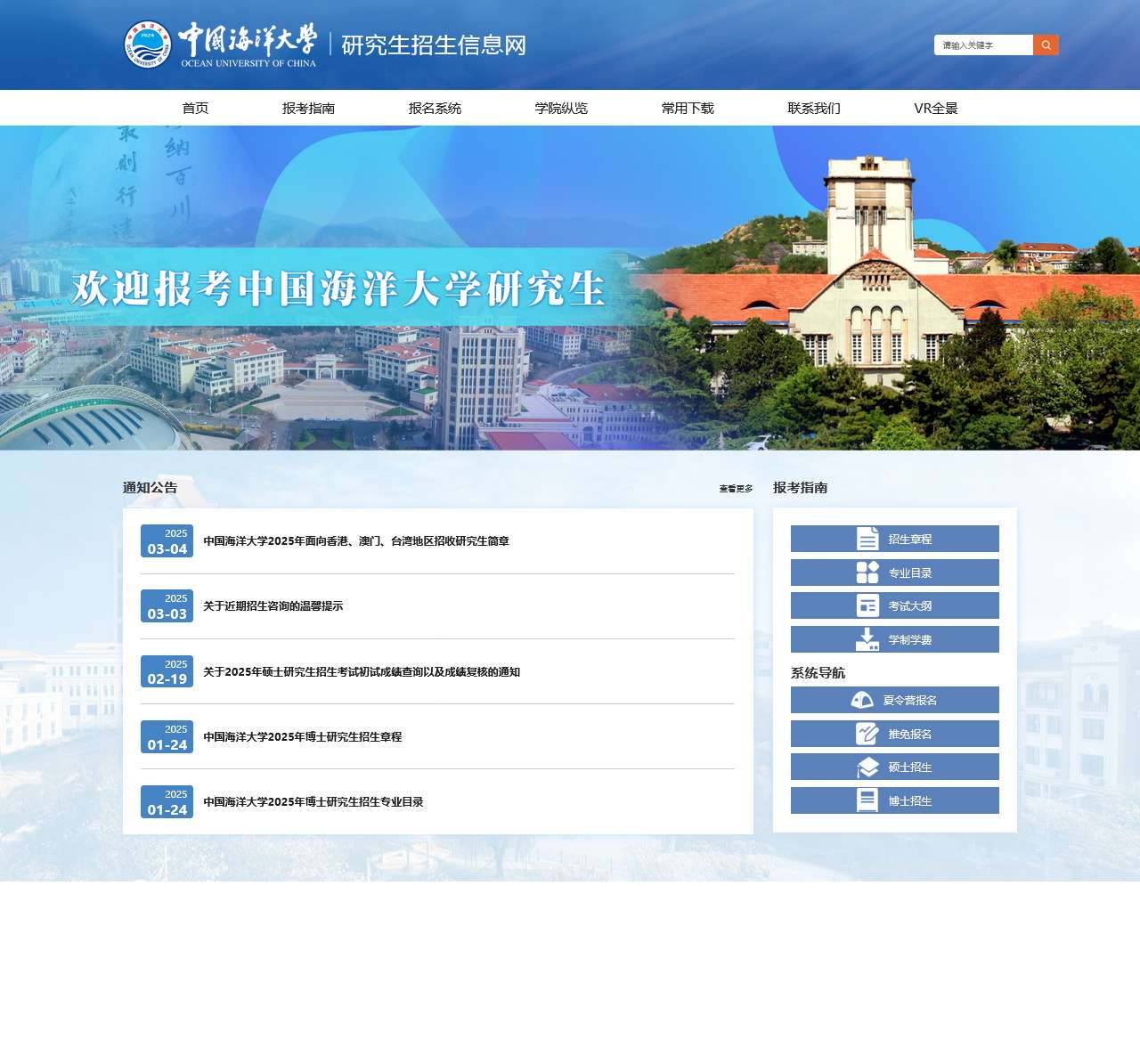Open the 常用下载 navigation menu
Screen dimensions: 1140x1064
tap(688, 108)
